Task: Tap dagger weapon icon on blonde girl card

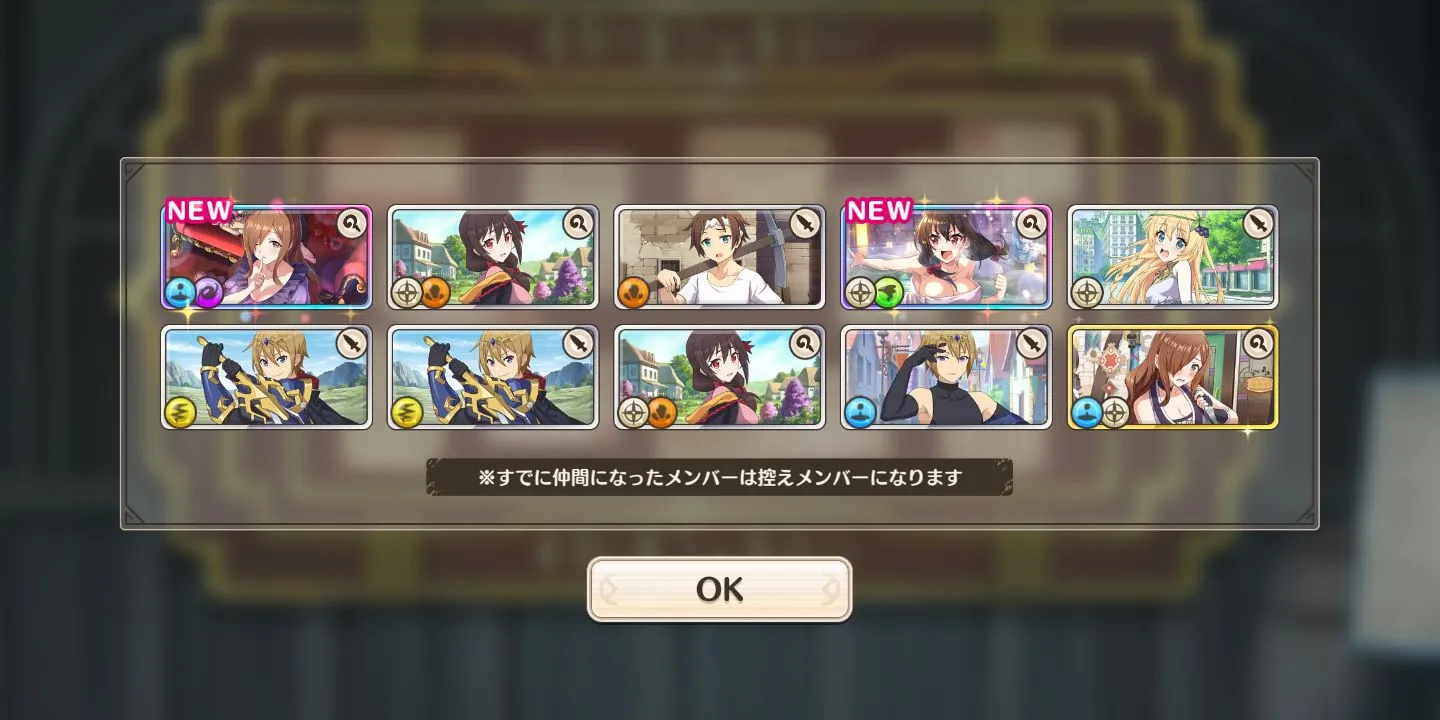Action: point(1258,223)
